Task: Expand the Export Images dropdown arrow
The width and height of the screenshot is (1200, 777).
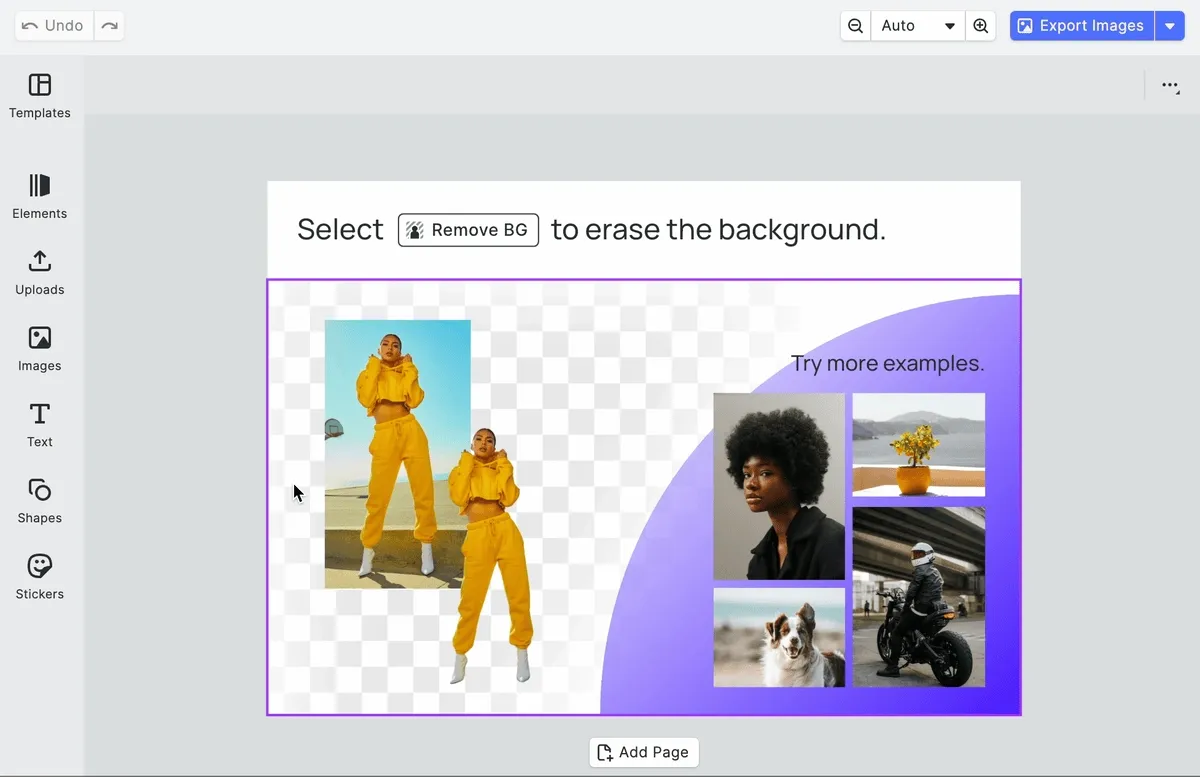Action: (x=1170, y=26)
